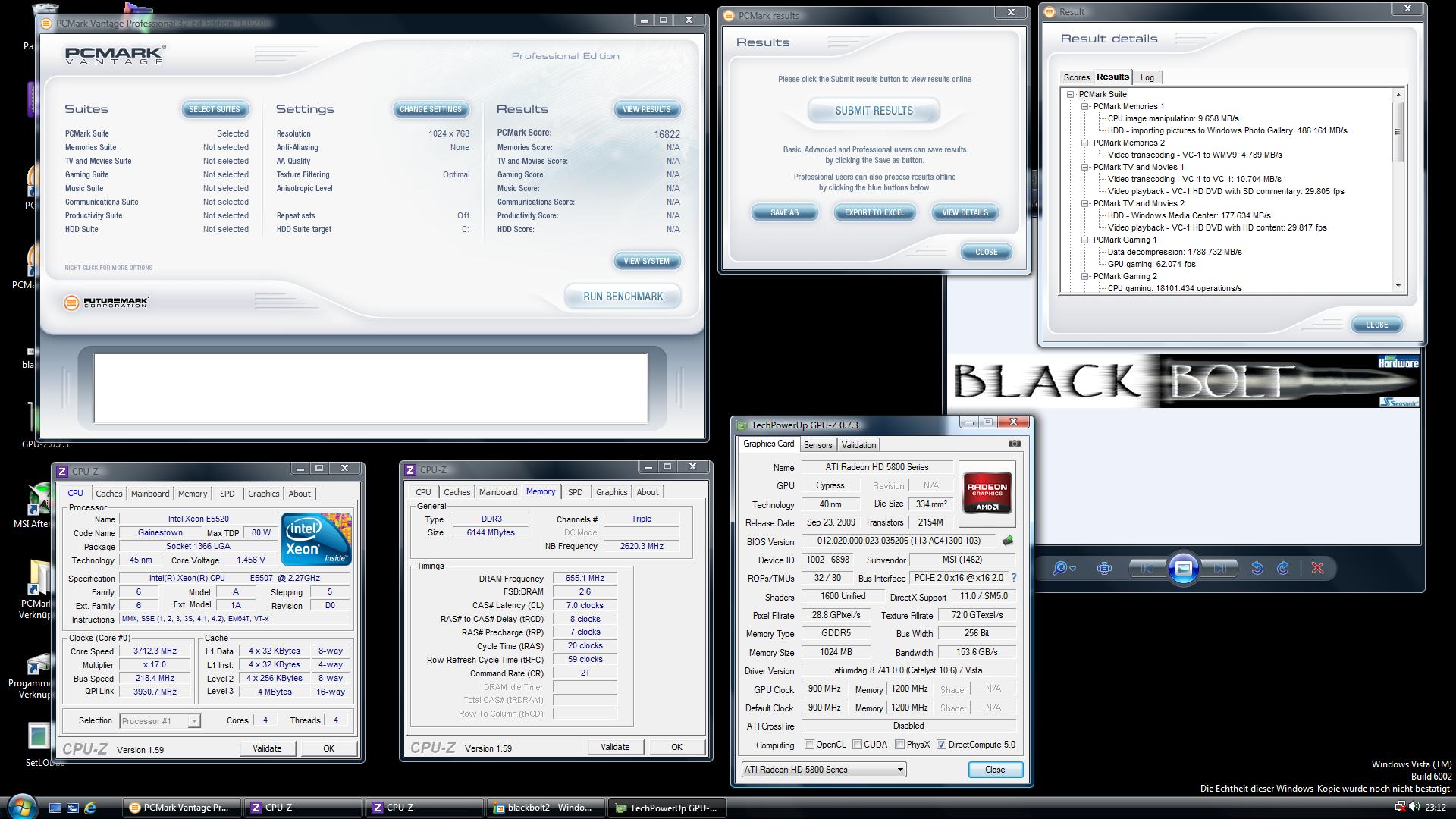Click the VIEW RESULTS button
Screen dimensions: 1456x819
point(647,109)
